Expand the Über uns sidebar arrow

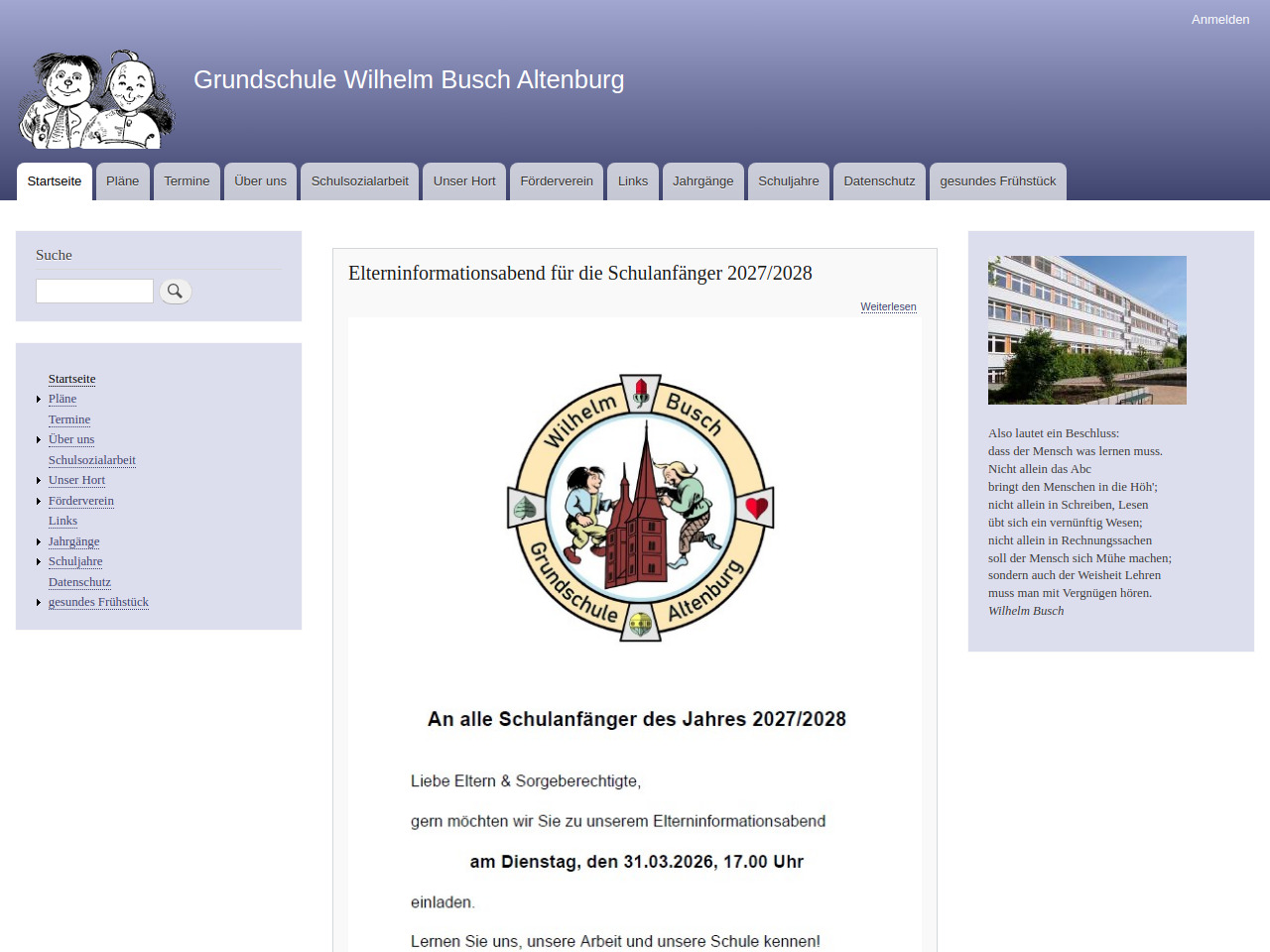click(x=39, y=440)
